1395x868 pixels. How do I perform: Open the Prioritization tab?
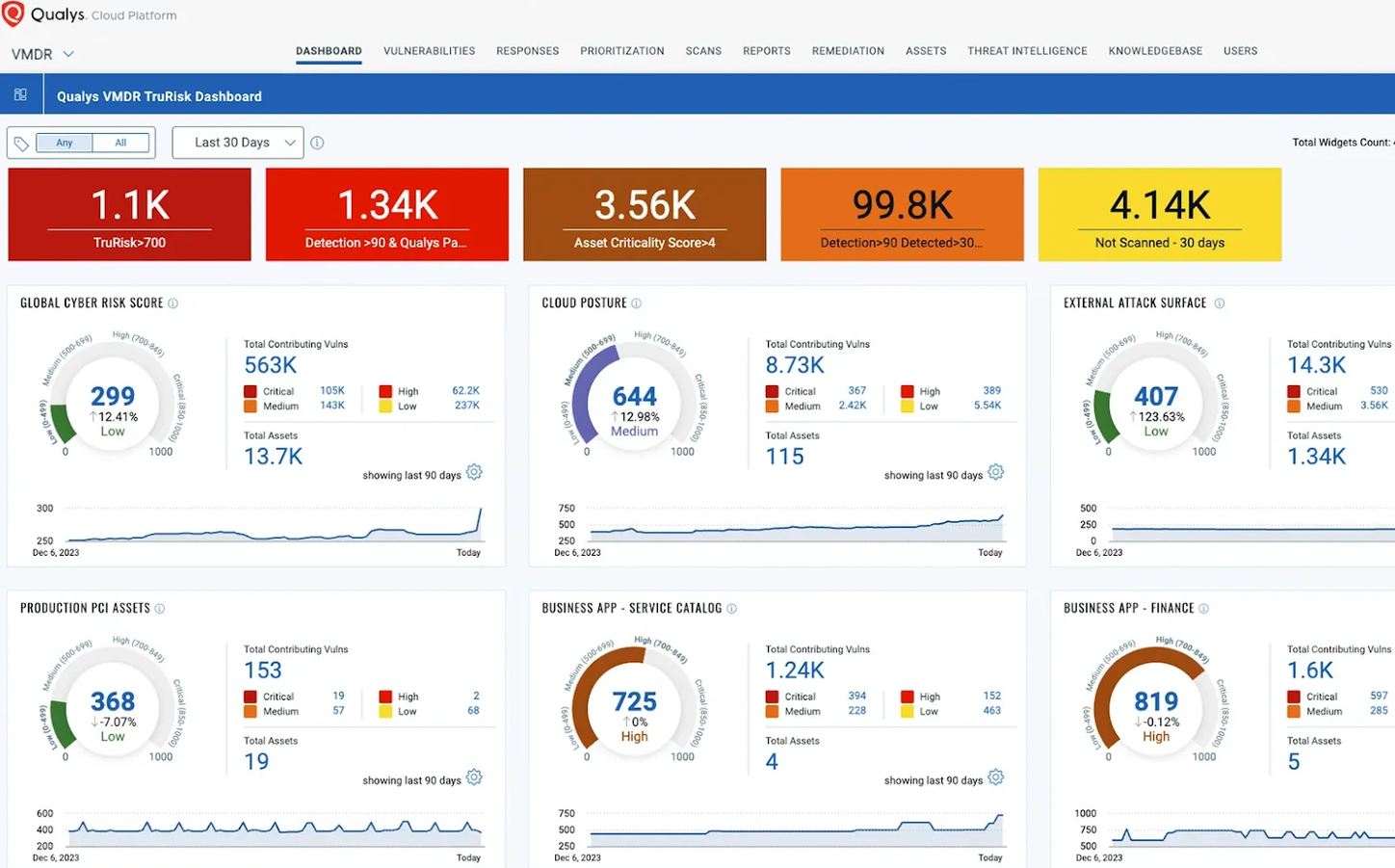point(622,51)
